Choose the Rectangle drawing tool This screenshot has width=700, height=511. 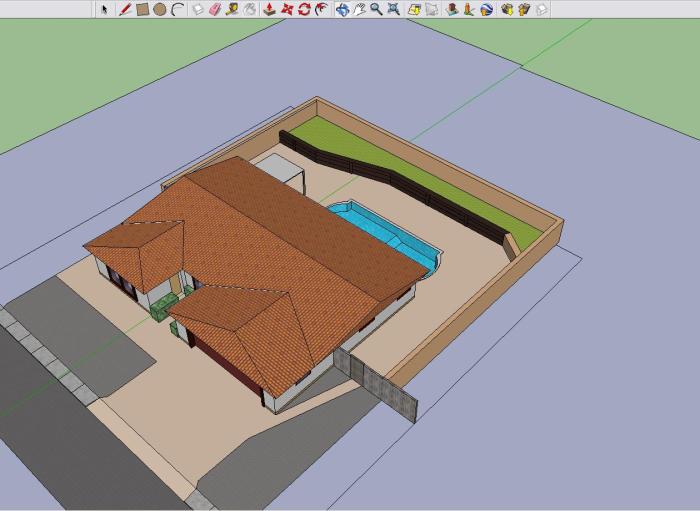142,9
